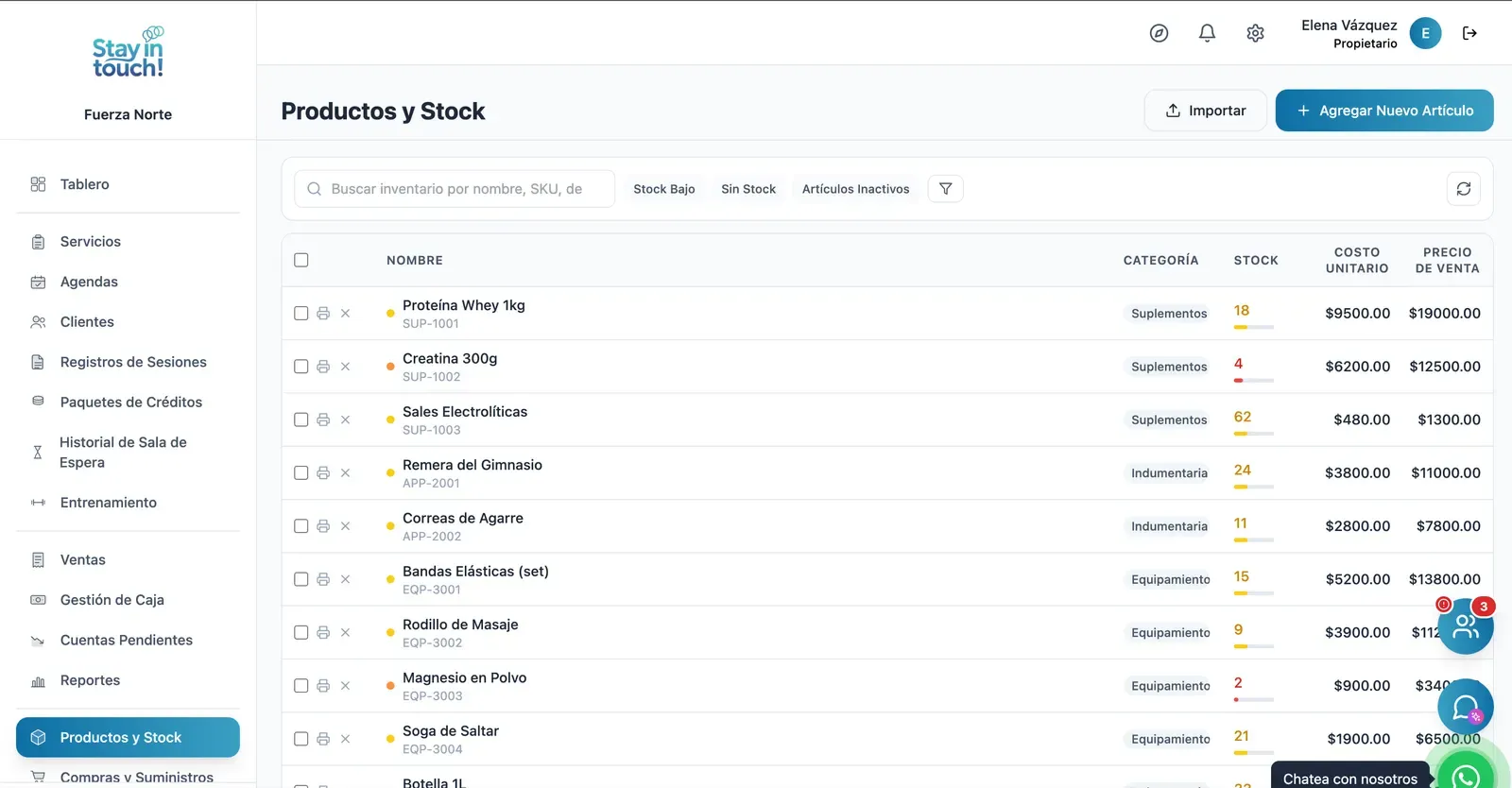Screen dimensions: 1512x788
Task: Open the Elena Vázquez user avatar
Action: pyautogui.click(x=1425, y=33)
